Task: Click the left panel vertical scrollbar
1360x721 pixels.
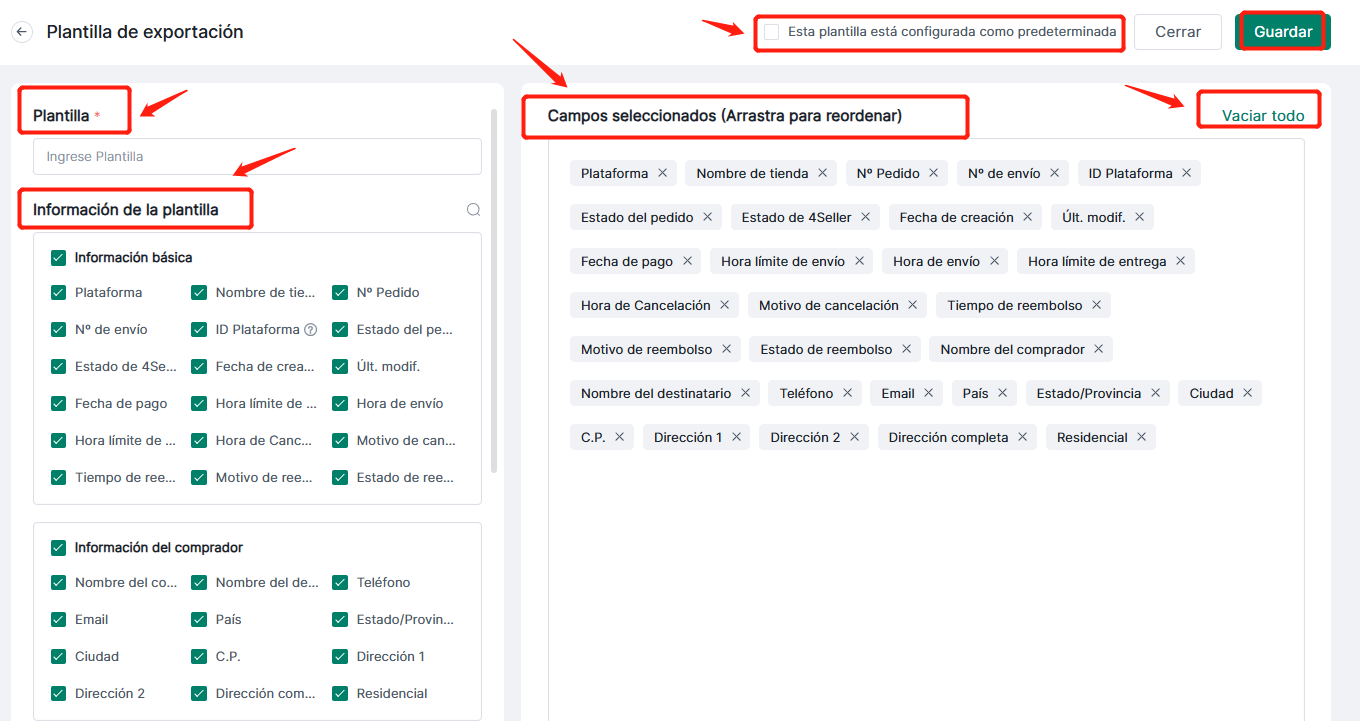Action: pos(494,290)
